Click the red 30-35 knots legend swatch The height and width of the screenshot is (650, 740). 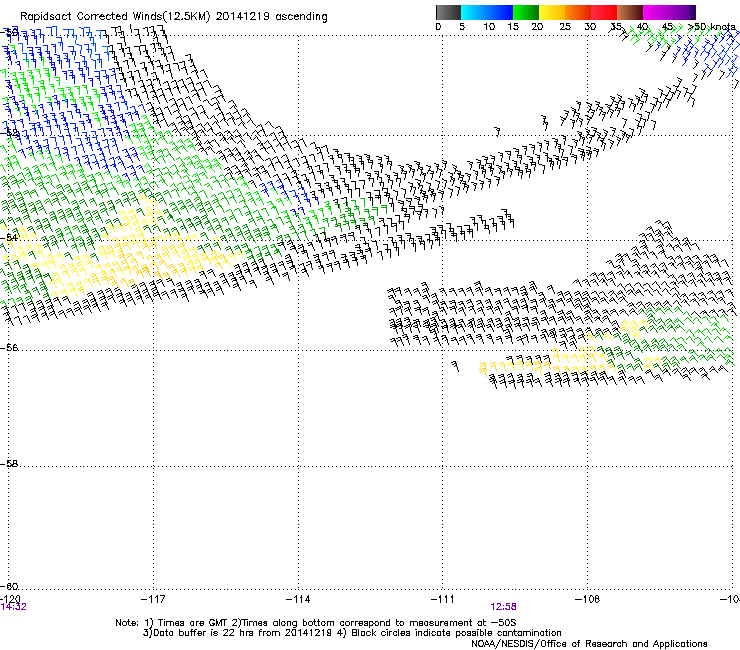(x=604, y=12)
